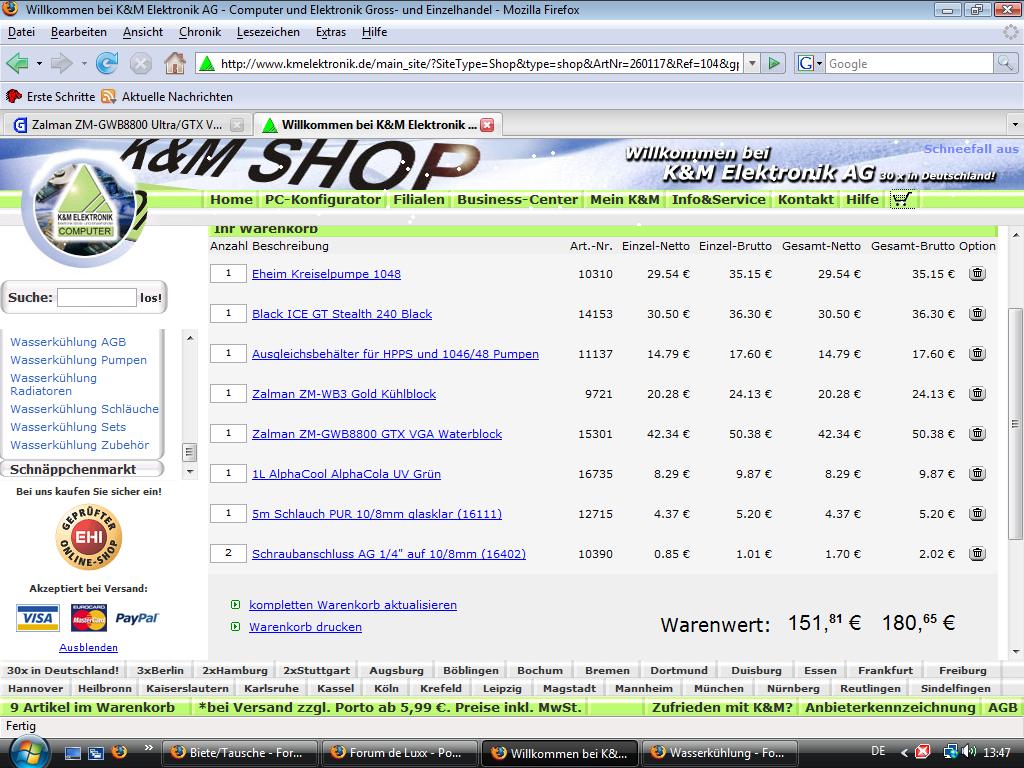The height and width of the screenshot is (768, 1024).
Task: Open URL history dropdown arrow
Action: [752, 63]
